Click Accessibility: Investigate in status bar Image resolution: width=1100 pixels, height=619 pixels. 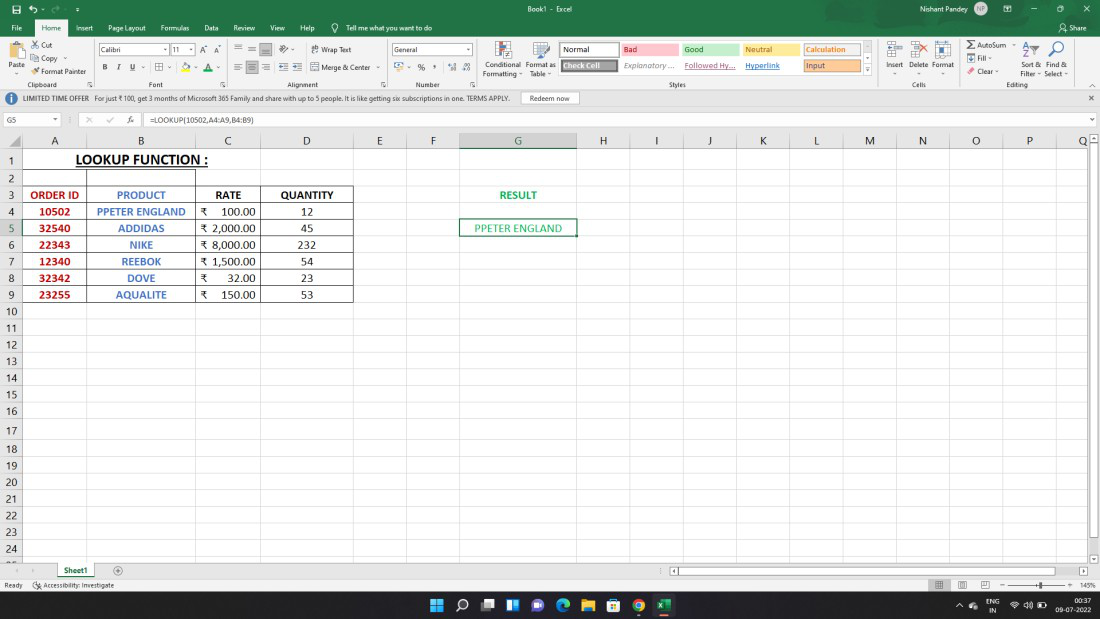tap(73, 585)
